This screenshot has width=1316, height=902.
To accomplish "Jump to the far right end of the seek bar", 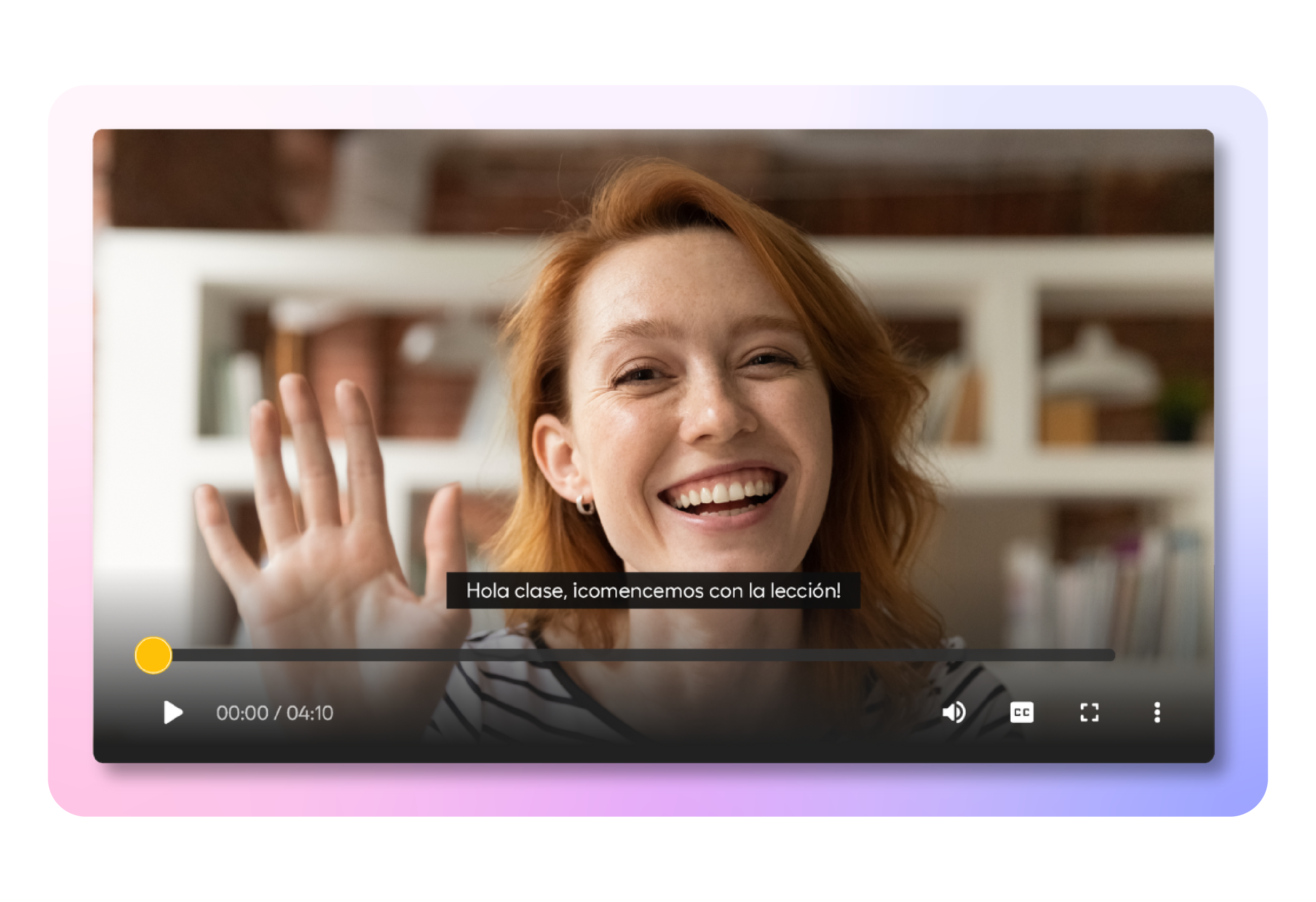I will coord(1111,655).
